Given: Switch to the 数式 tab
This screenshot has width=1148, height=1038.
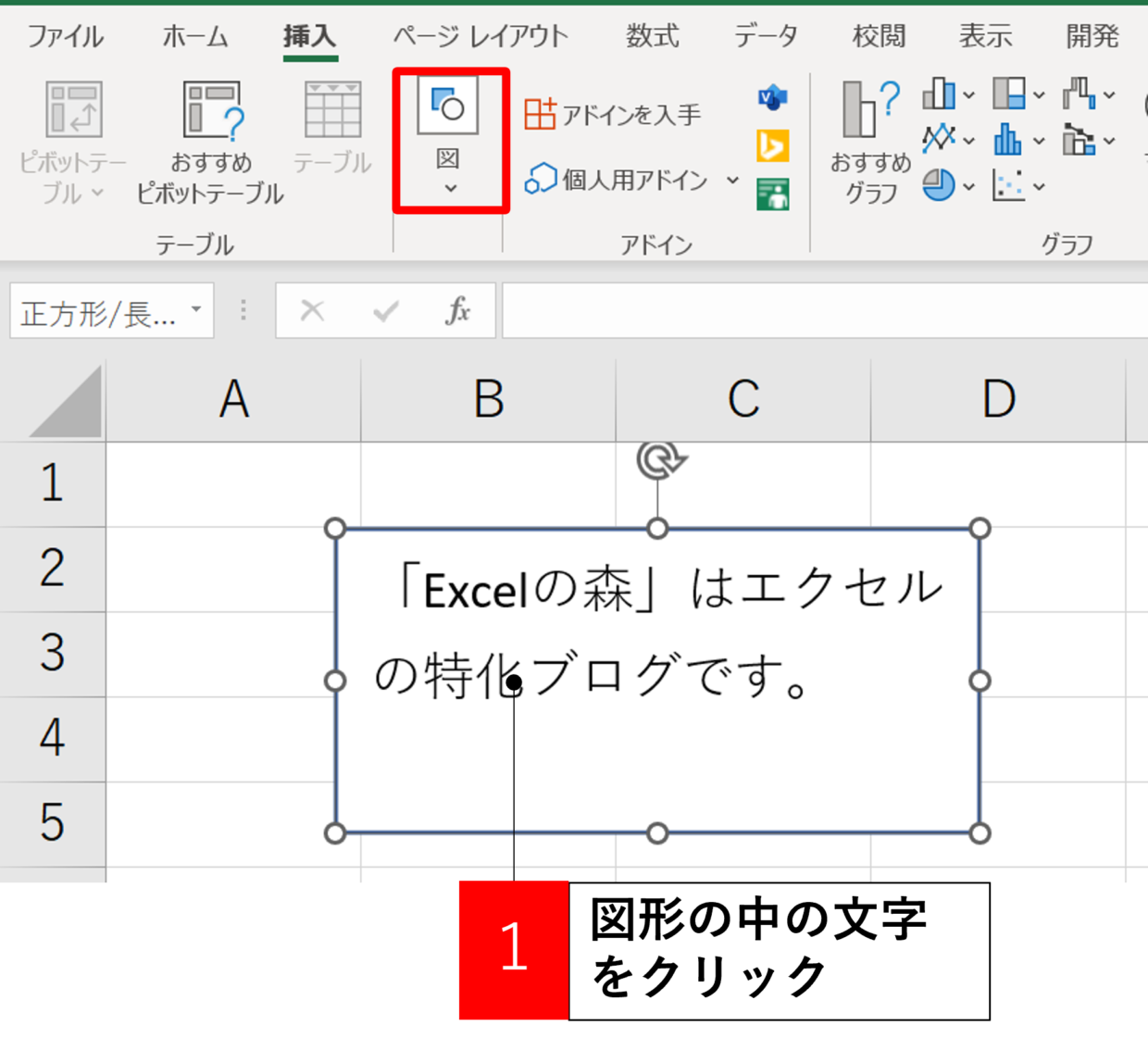Looking at the screenshot, I should tap(652, 37).
